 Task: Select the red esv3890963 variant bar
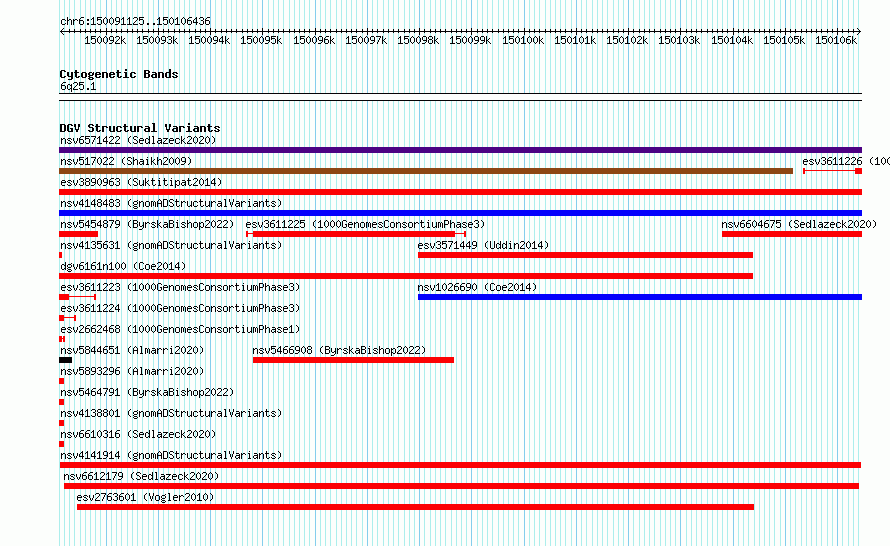pyautogui.click(x=460, y=192)
